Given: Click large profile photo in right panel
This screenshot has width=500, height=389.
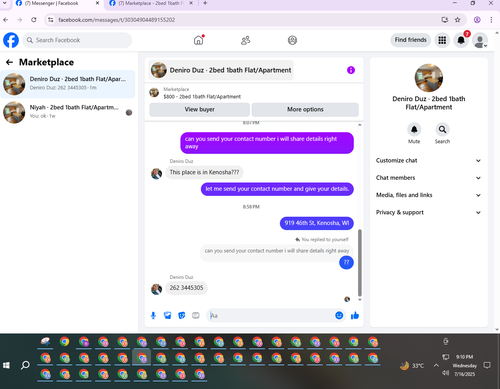Looking at the screenshot, I should click(429, 78).
